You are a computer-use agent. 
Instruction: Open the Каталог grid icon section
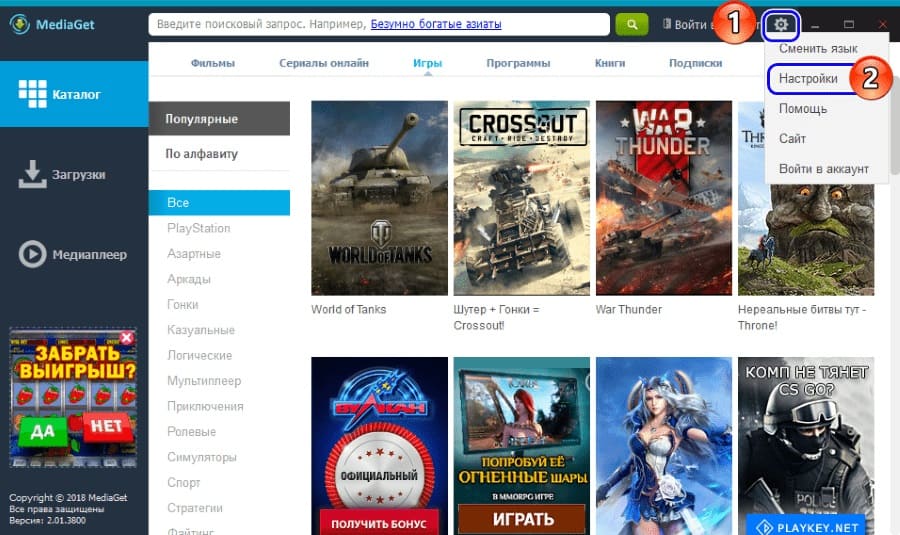click(x=32, y=94)
